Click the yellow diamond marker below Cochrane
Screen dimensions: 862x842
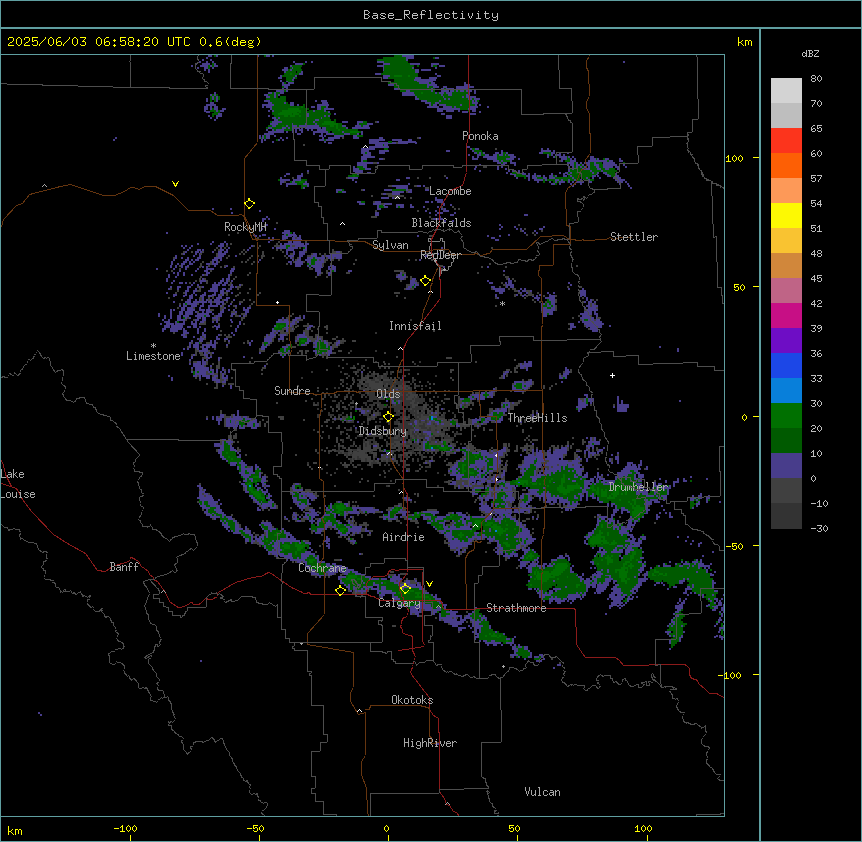coord(340,590)
